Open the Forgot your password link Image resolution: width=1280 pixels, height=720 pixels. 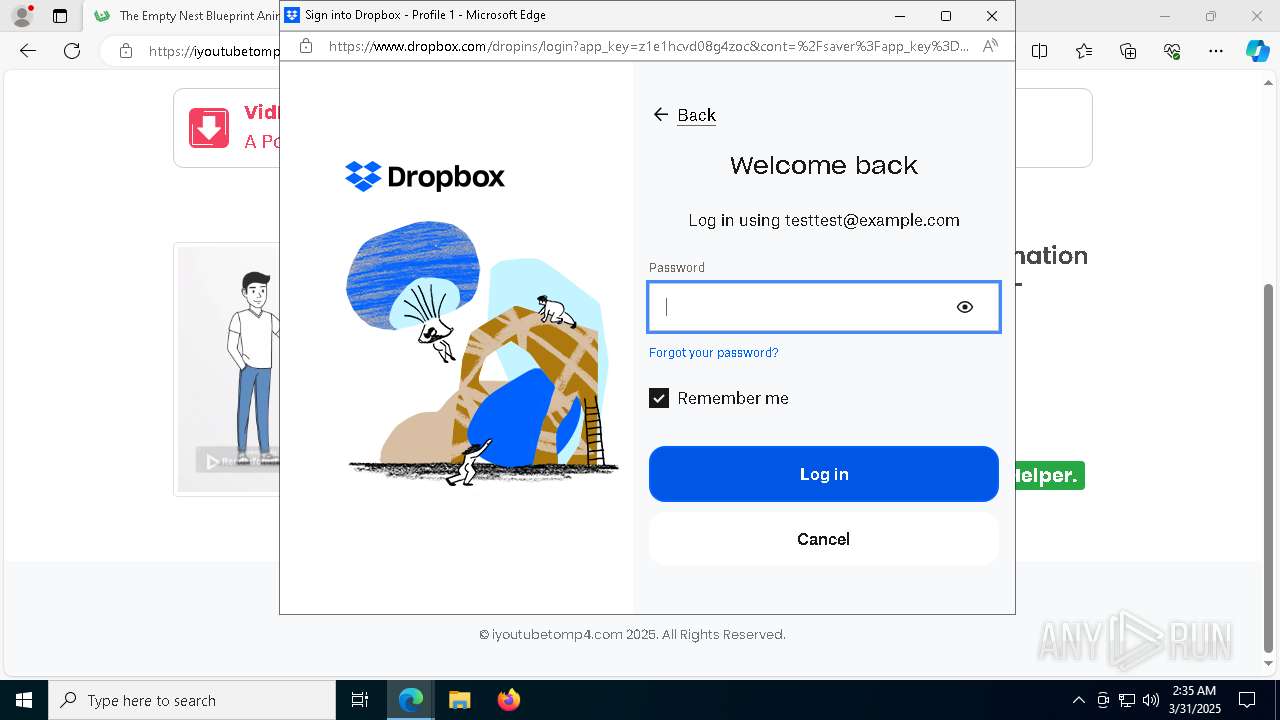click(713, 352)
